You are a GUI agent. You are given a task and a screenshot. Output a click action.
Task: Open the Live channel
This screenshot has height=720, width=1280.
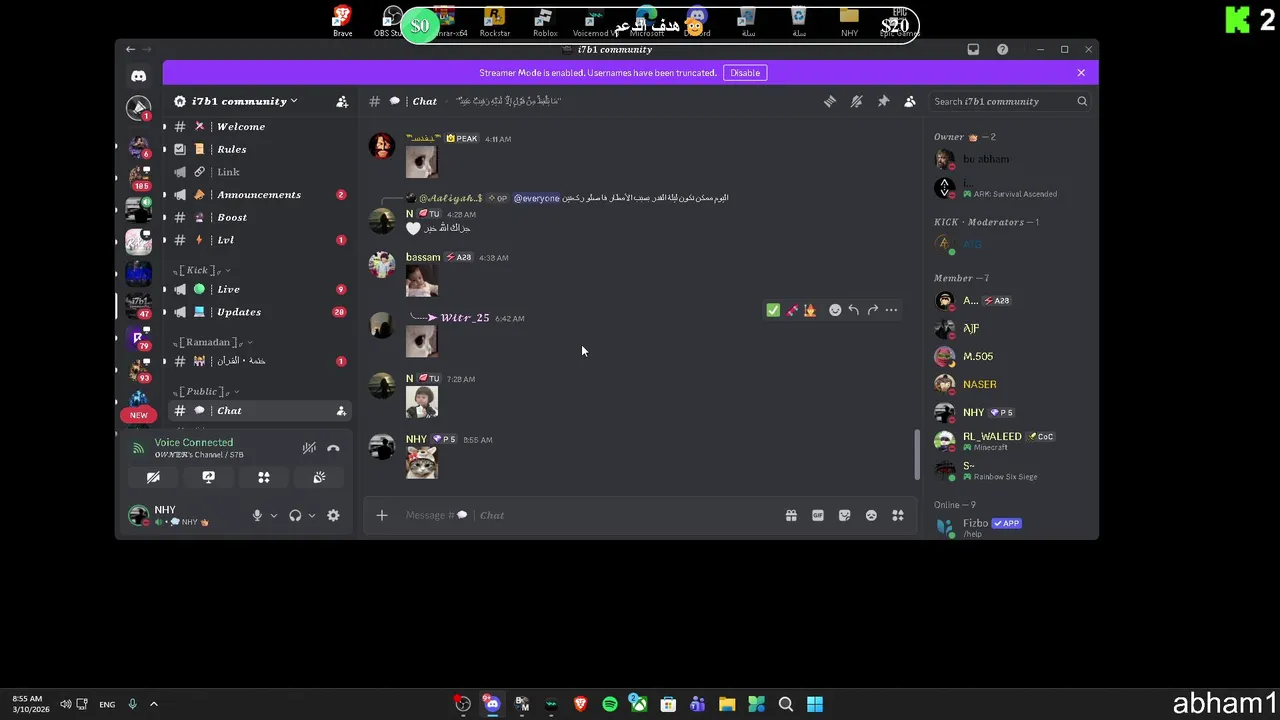tap(259, 289)
